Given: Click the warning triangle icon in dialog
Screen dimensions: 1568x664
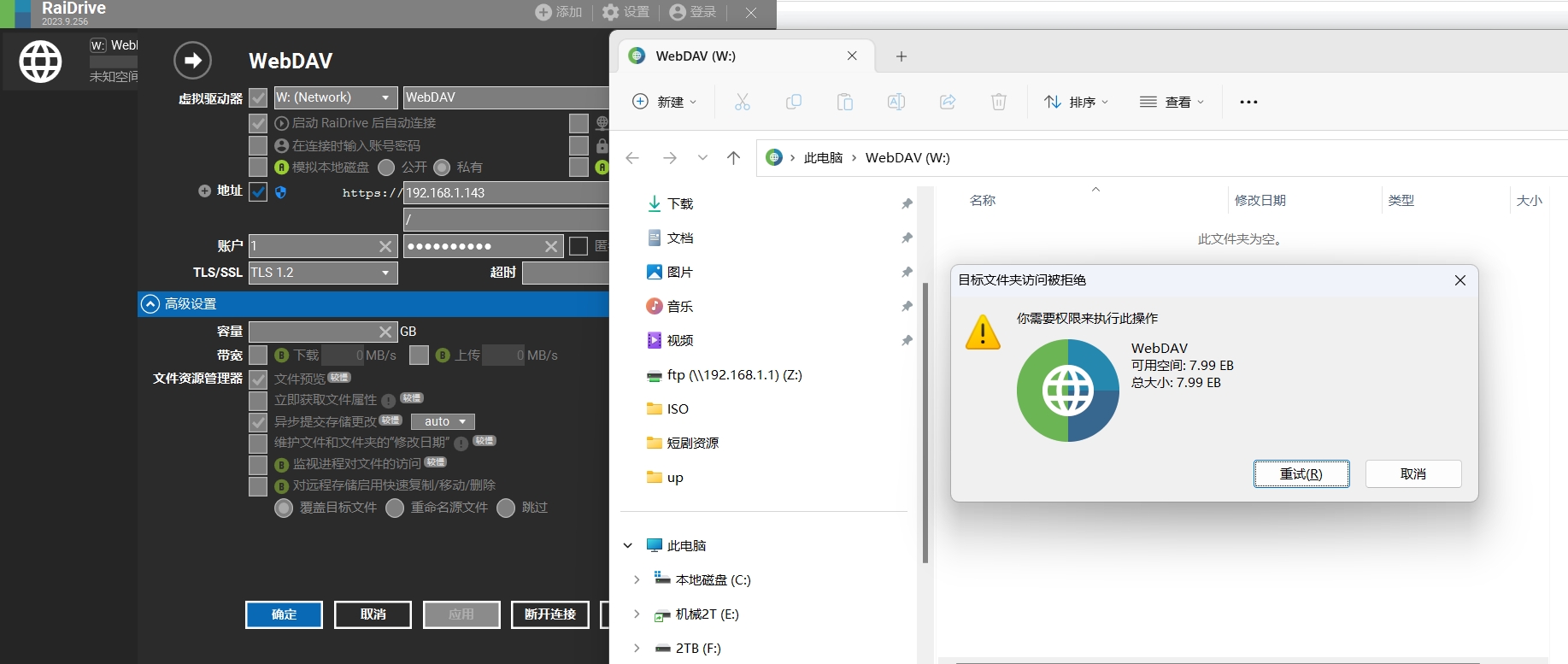Looking at the screenshot, I should pyautogui.click(x=983, y=332).
